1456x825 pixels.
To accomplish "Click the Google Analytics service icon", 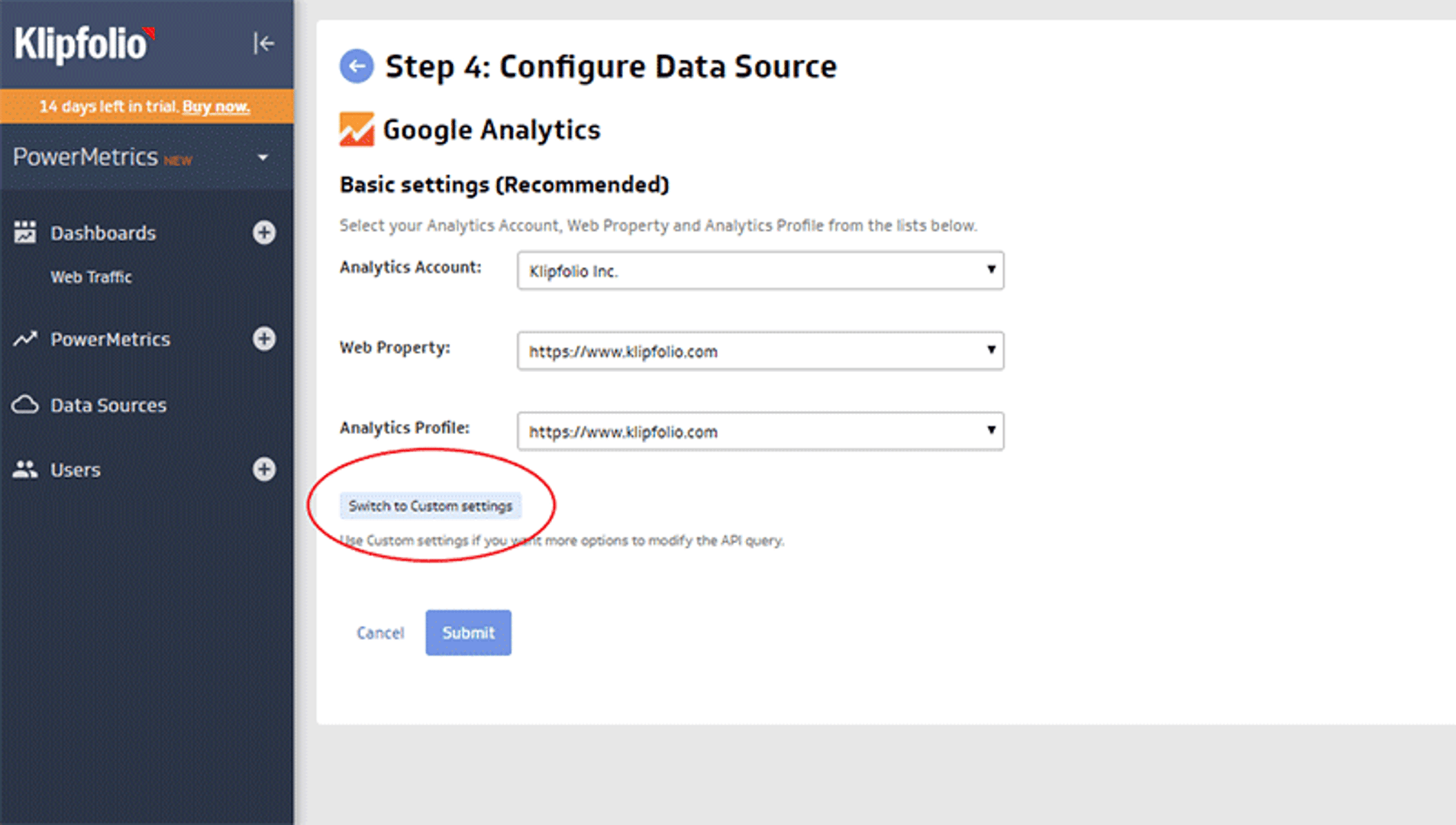I will point(356,129).
